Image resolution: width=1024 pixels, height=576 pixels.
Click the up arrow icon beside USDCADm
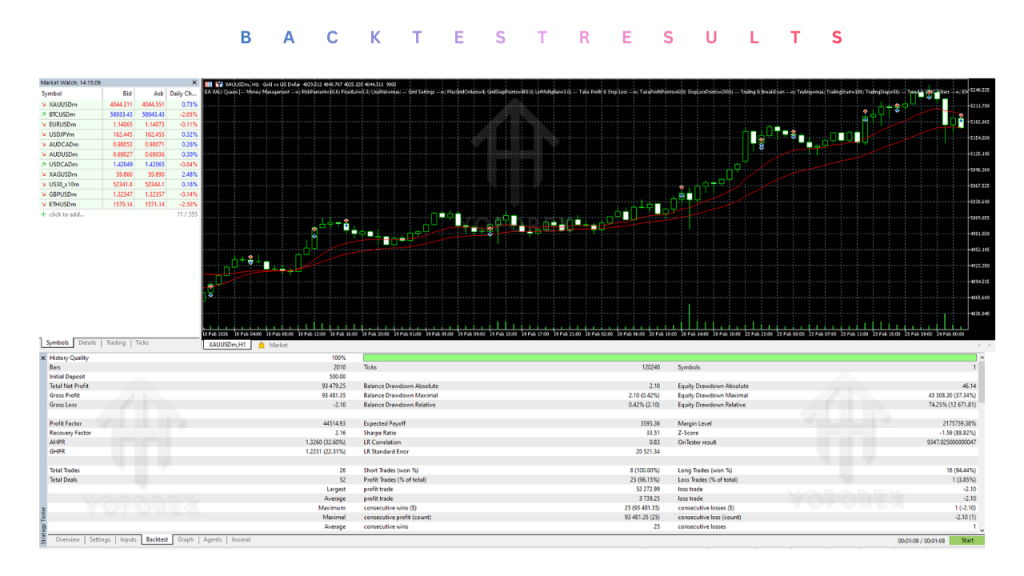click(x=44, y=165)
